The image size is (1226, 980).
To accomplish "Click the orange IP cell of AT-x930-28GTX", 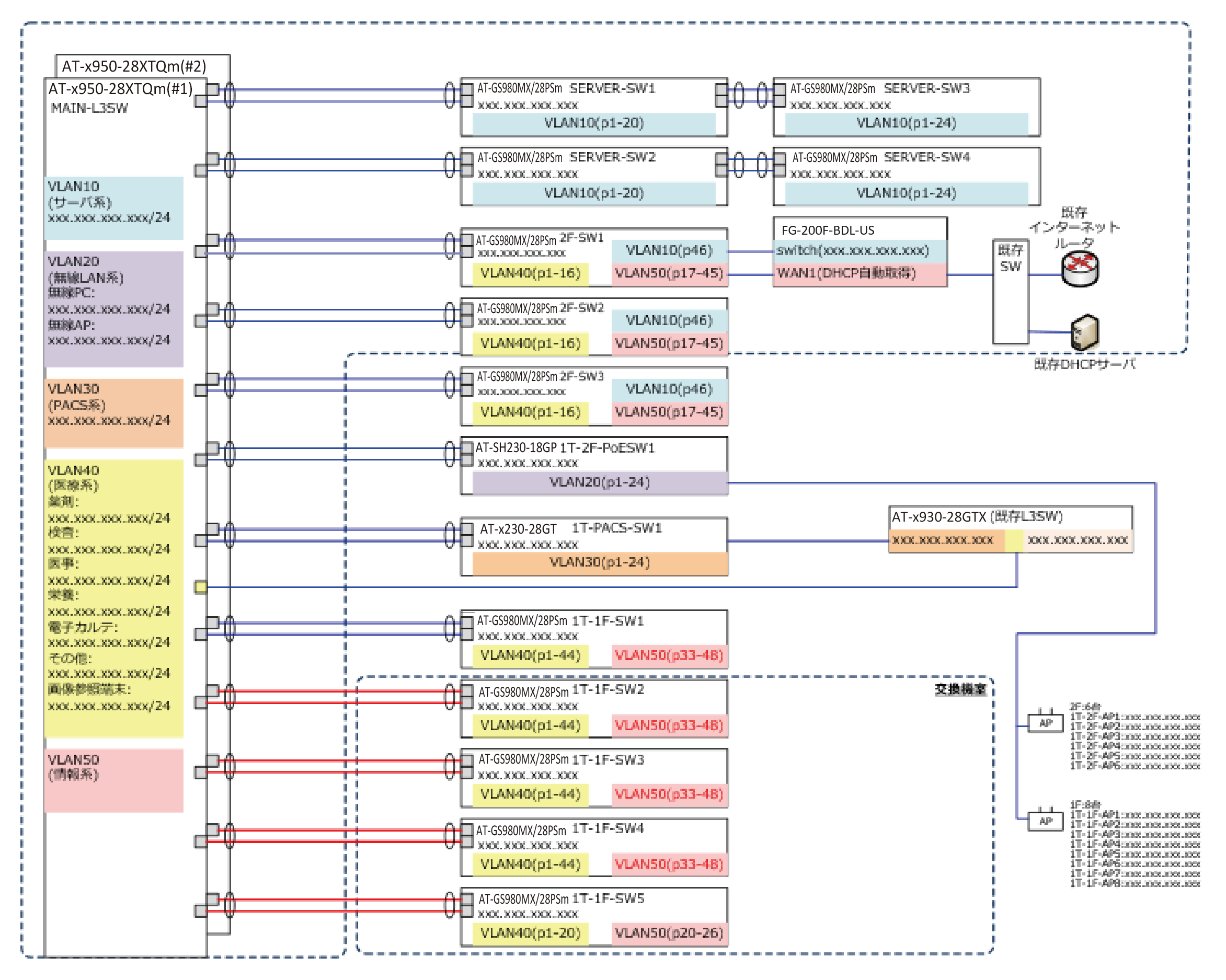I will tap(947, 540).
